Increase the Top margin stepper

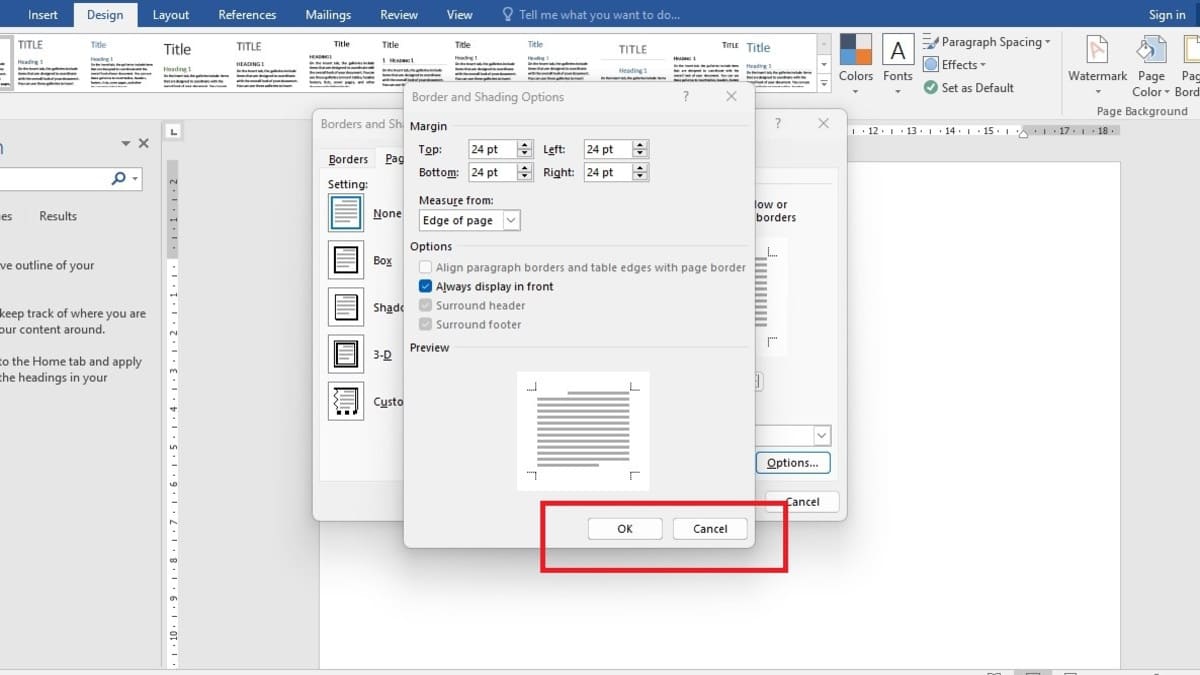click(525, 144)
